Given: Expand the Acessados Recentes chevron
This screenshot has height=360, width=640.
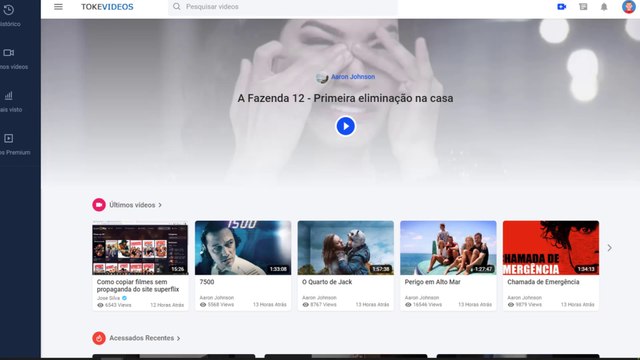Looking at the screenshot, I should click(178, 338).
